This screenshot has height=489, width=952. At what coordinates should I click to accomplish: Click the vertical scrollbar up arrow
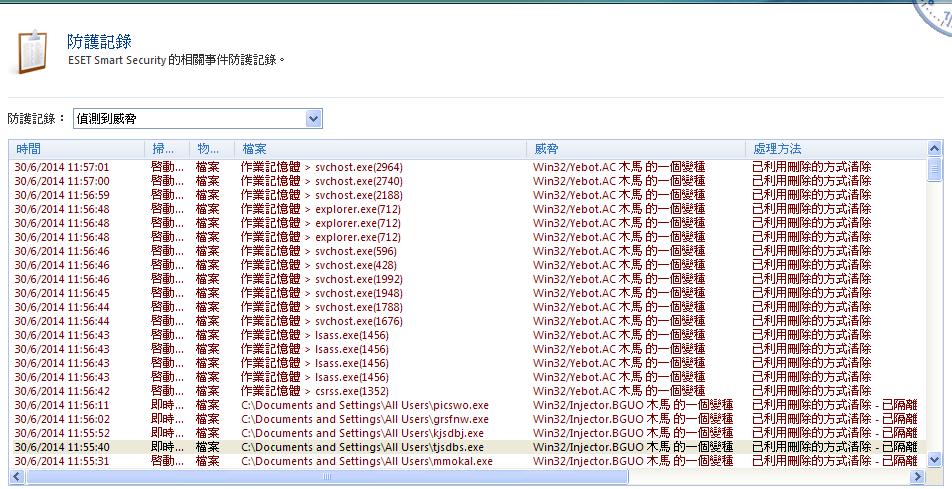click(x=934, y=148)
